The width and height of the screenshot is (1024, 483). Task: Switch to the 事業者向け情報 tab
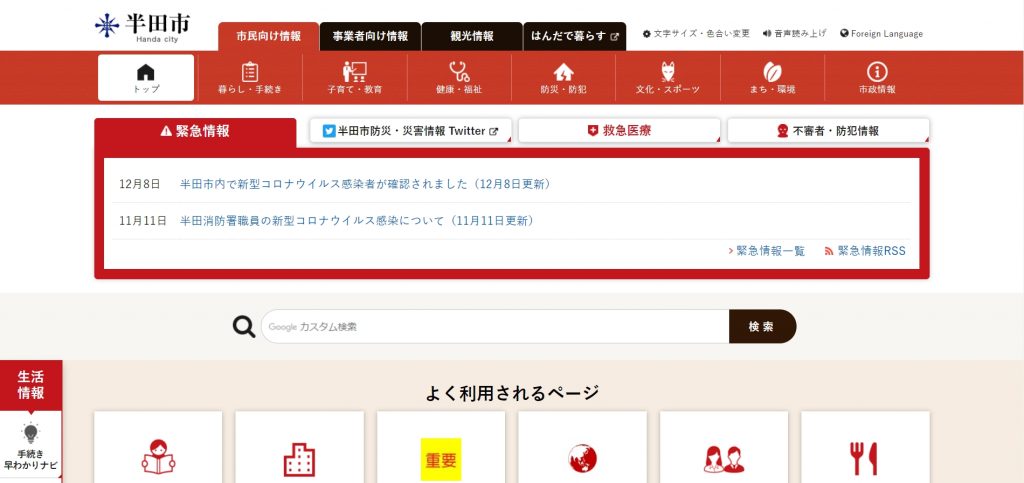(370, 37)
